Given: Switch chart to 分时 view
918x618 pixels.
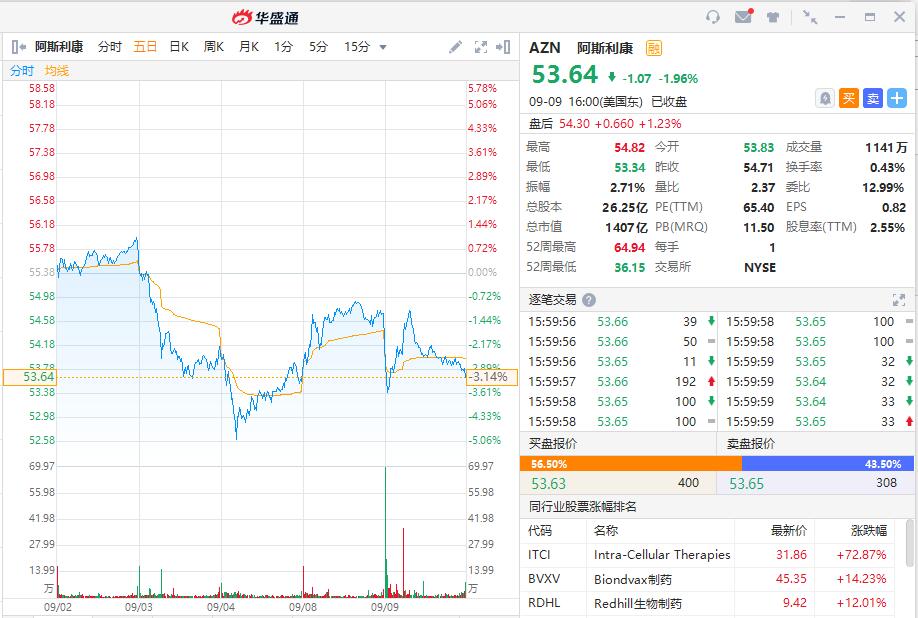Looking at the screenshot, I should (x=109, y=47).
